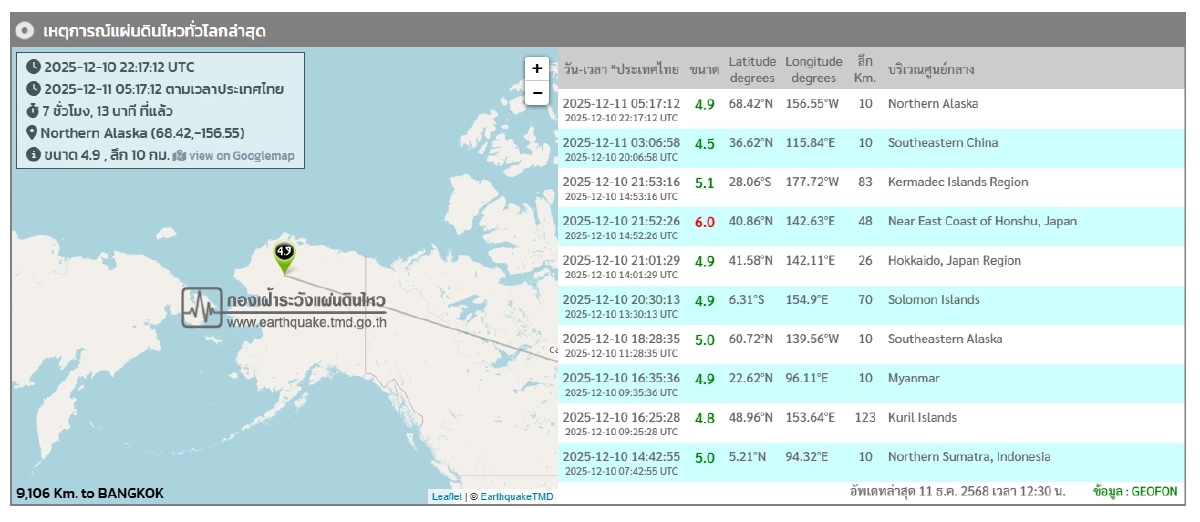Select the Solomon Islands earthquake row
1200x522 pixels.
coord(933,300)
